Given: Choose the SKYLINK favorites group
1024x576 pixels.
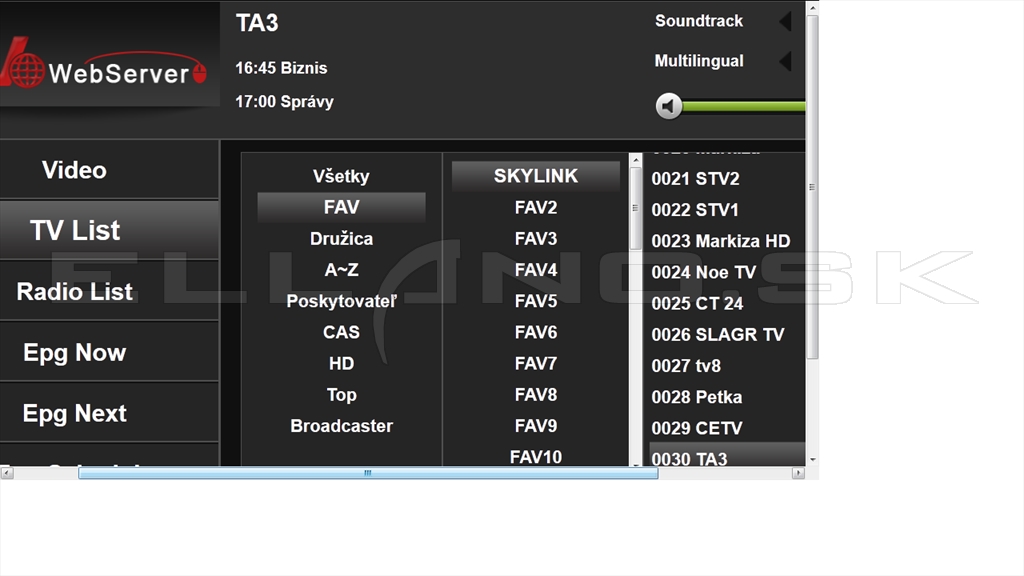Looking at the screenshot, I should point(536,176).
